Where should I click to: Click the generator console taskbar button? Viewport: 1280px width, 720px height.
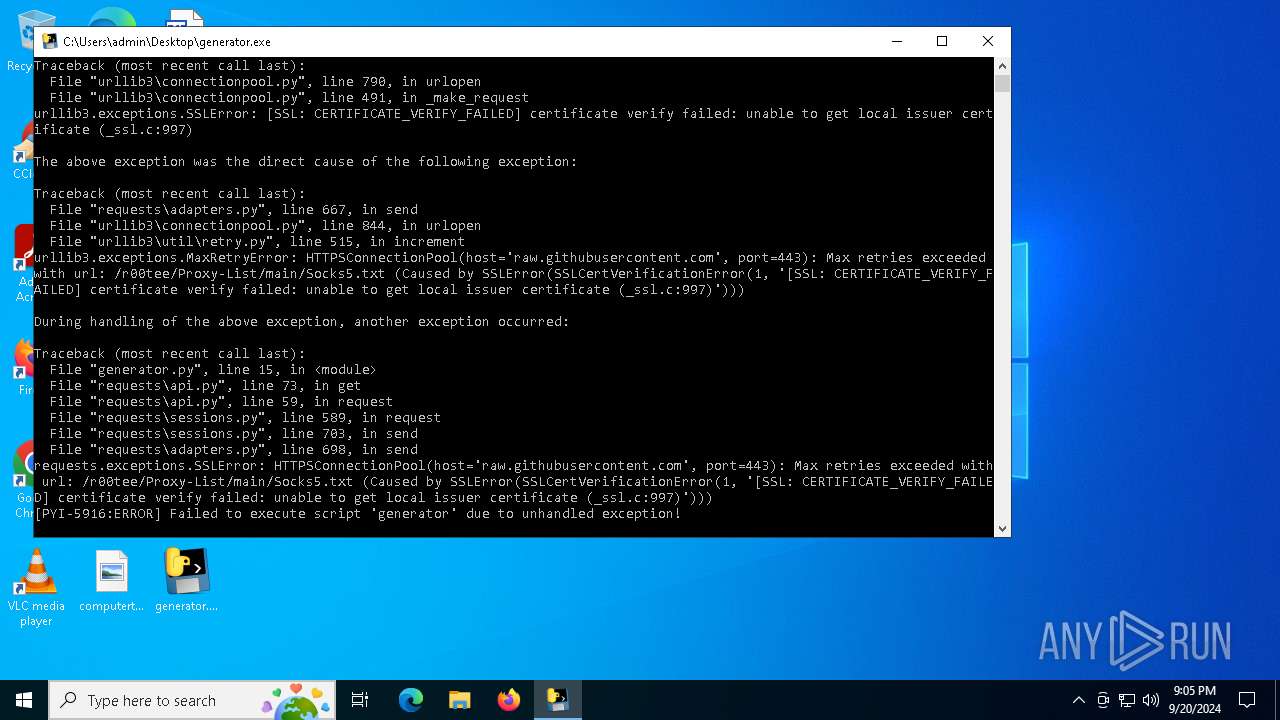(x=557, y=700)
